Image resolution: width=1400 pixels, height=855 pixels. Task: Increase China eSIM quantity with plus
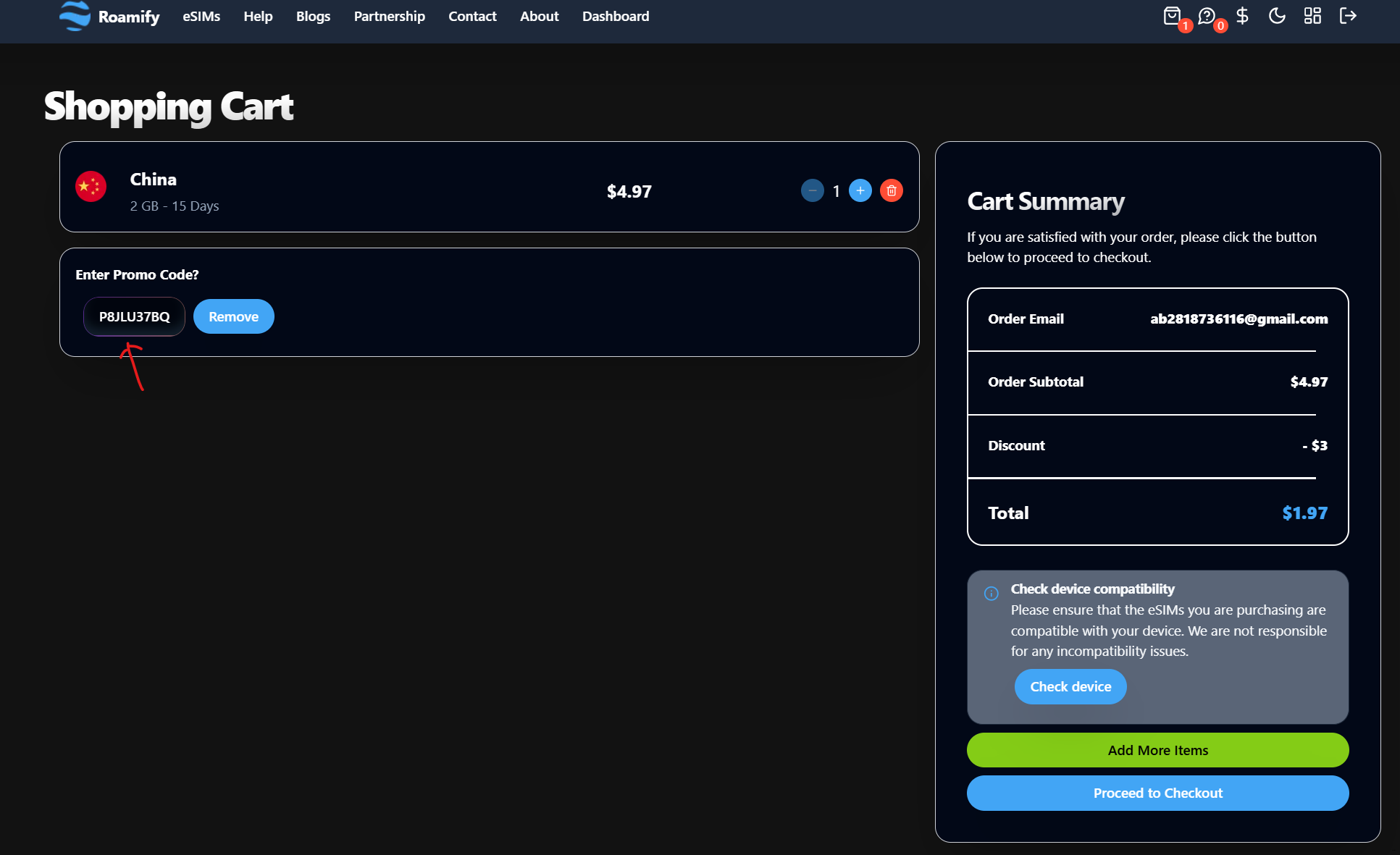pyautogui.click(x=860, y=190)
